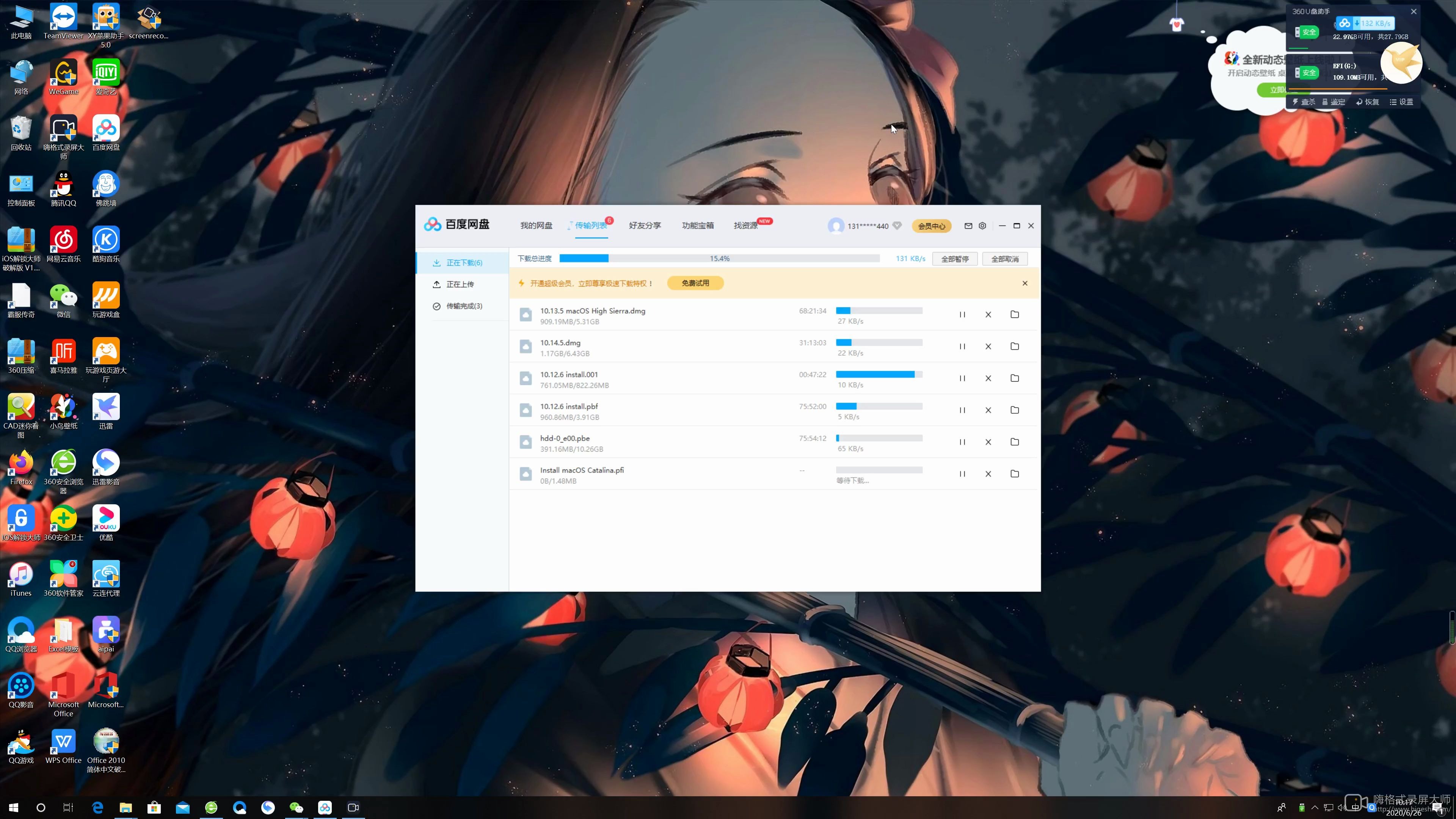Click the 131 KB/s total speed text
Viewport: 1456px width, 819px height.
point(910,258)
